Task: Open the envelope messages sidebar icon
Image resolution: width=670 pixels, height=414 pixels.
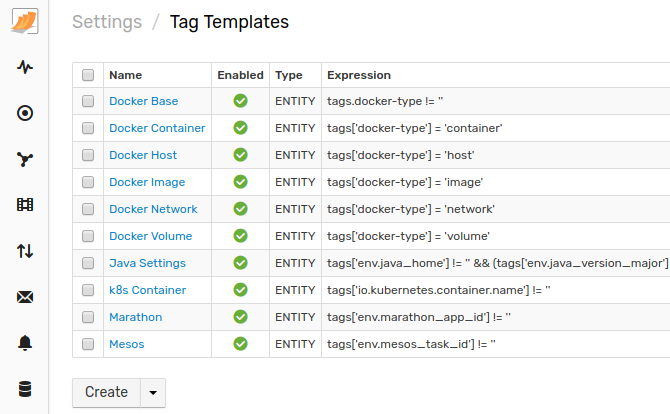Action: pos(25,297)
